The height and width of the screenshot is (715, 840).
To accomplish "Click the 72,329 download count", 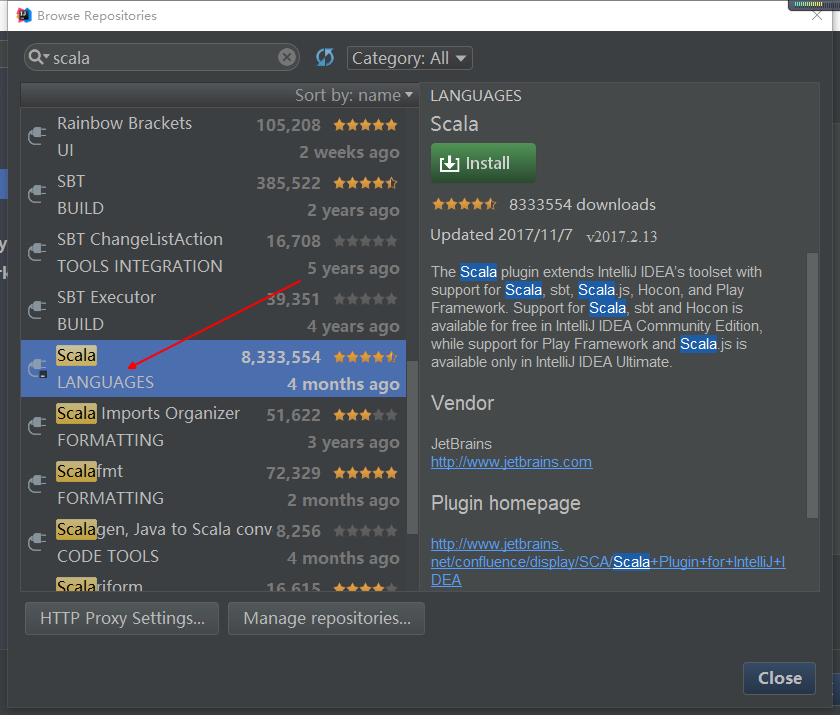I will [x=293, y=472].
